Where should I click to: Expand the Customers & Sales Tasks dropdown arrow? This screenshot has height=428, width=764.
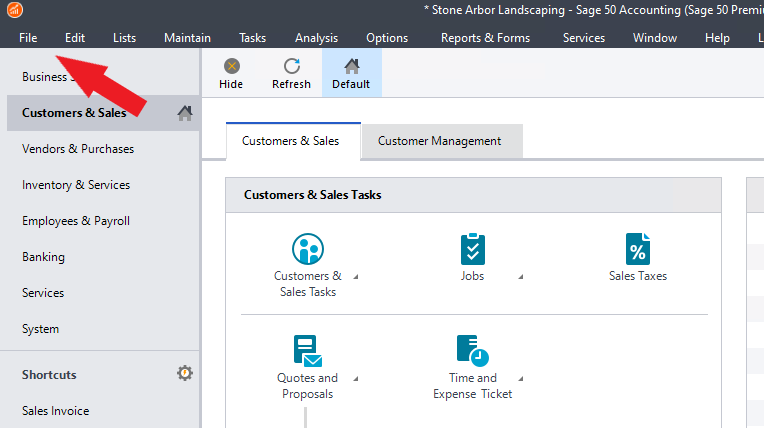pos(356,277)
